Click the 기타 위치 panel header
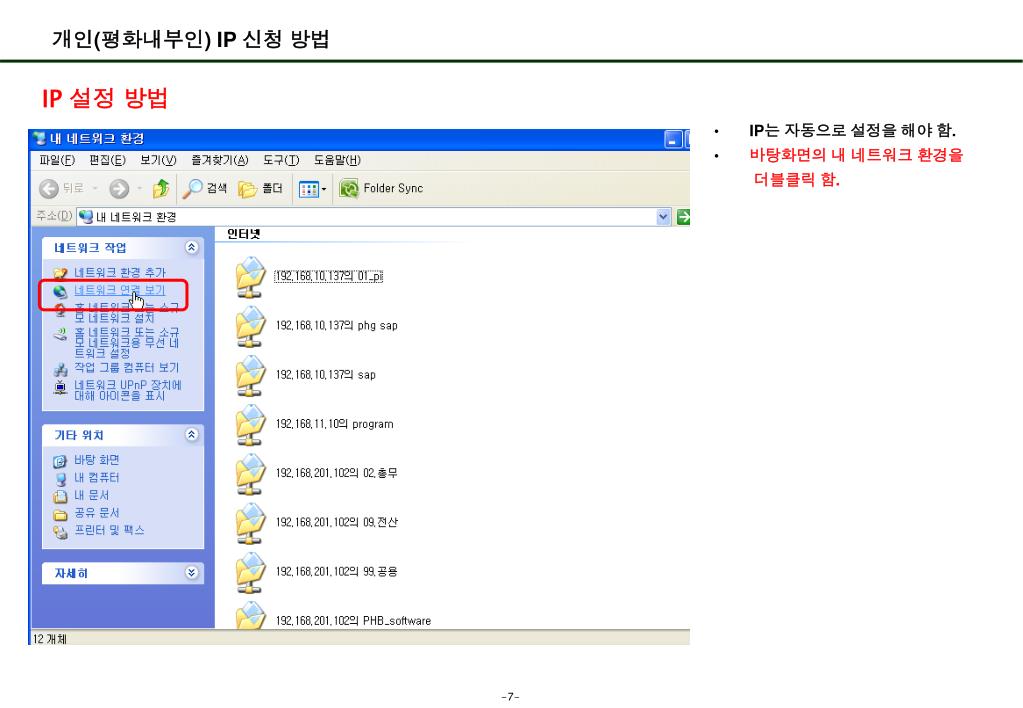The width and height of the screenshot is (1023, 708). [123, 435]
